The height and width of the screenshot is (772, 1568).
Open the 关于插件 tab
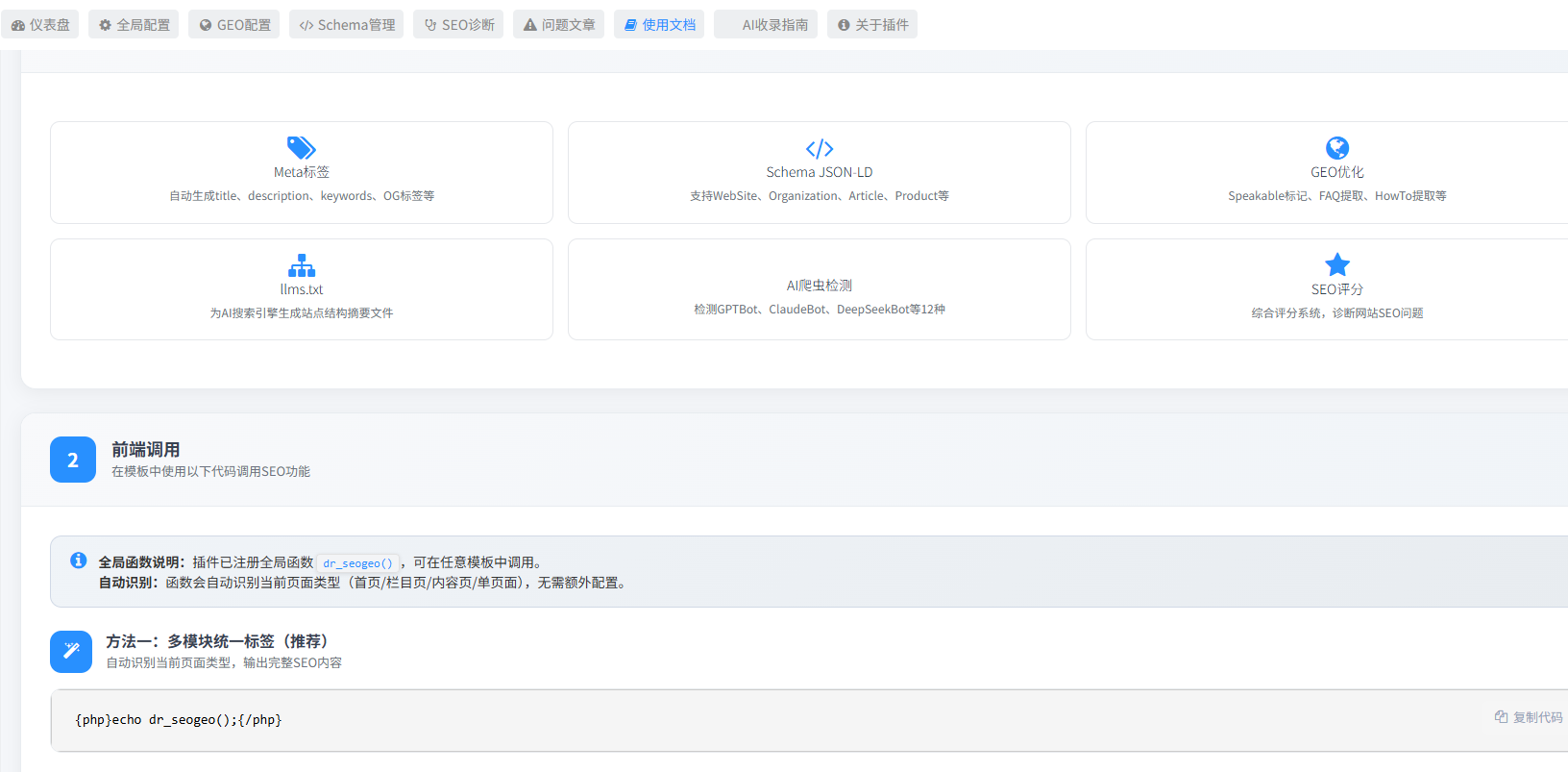click(x=872, y=25)
